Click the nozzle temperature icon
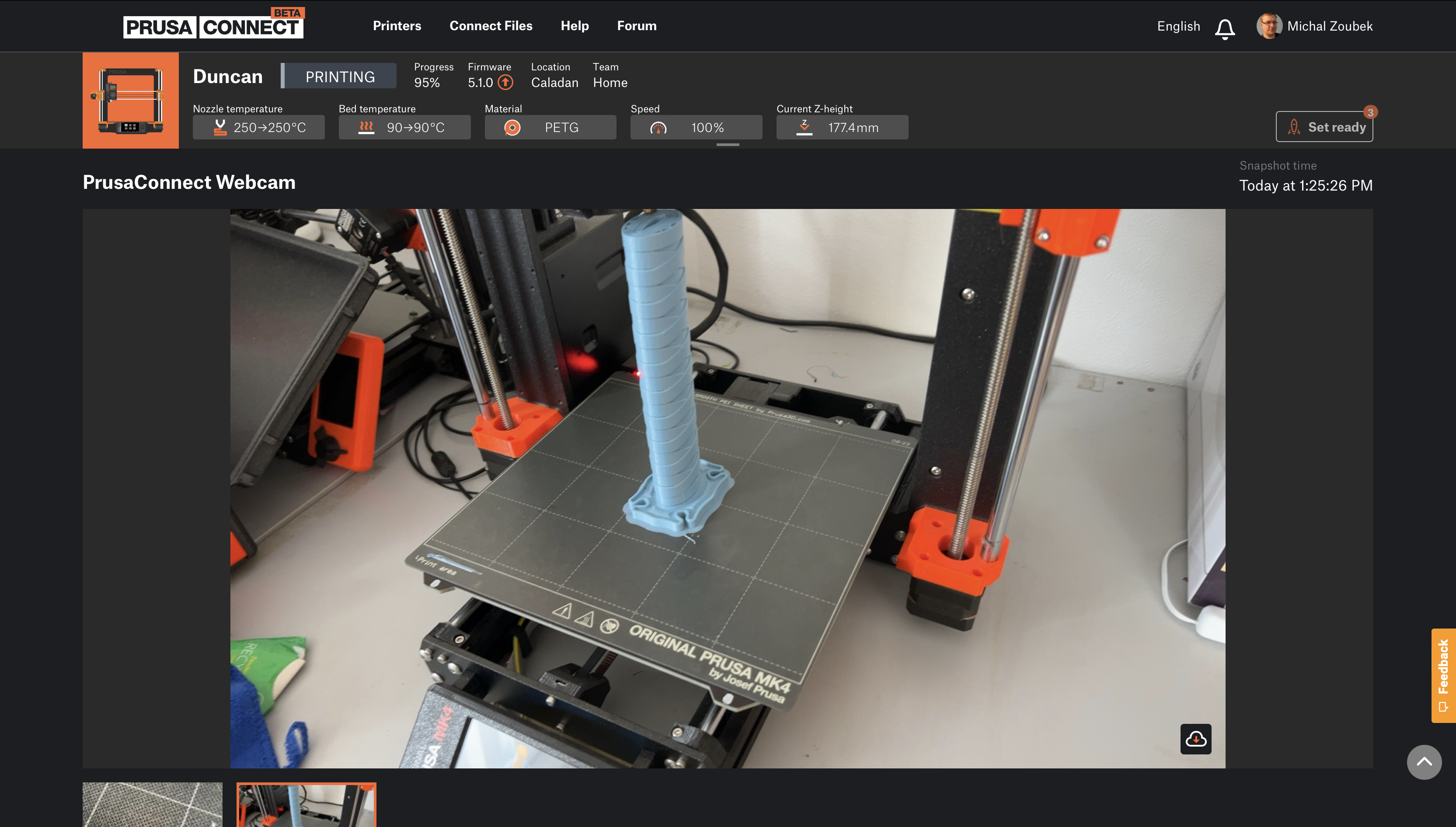 click(x=219, y=127)
